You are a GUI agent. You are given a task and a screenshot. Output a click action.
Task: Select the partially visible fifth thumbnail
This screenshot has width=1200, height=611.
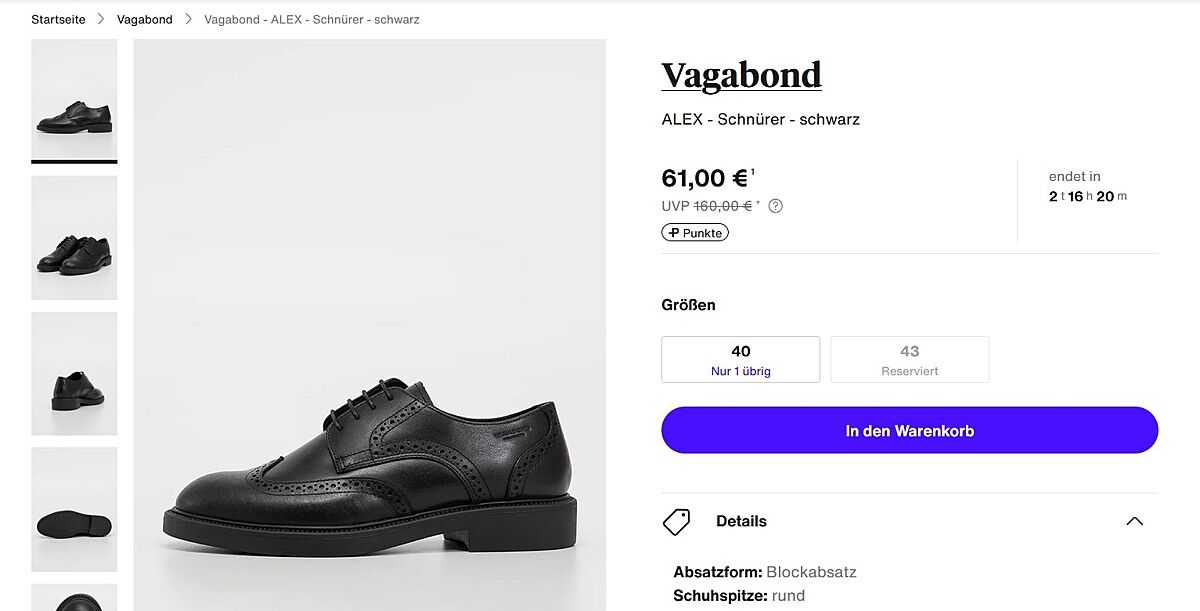pos(74,598)
